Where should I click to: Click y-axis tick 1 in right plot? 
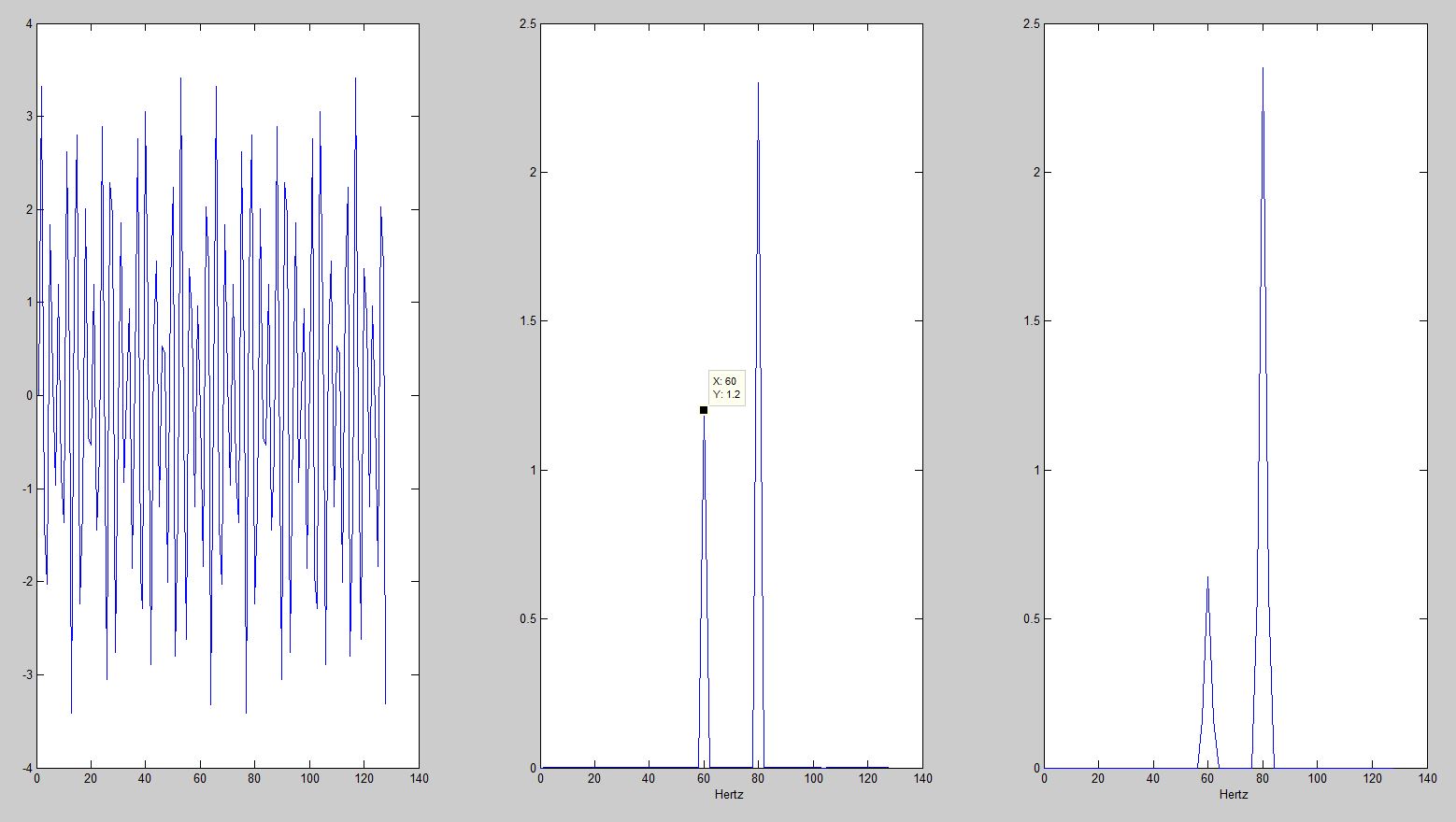(1036, 470)
